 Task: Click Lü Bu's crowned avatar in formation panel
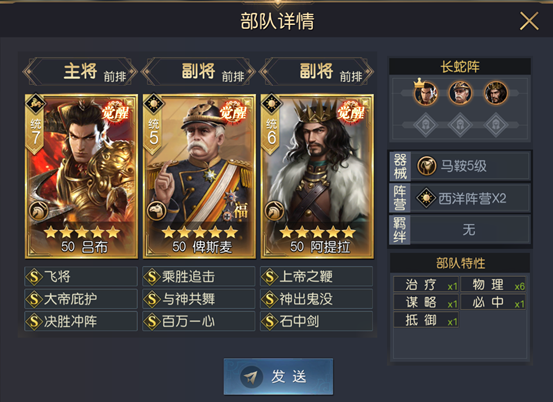click(426, 93)
